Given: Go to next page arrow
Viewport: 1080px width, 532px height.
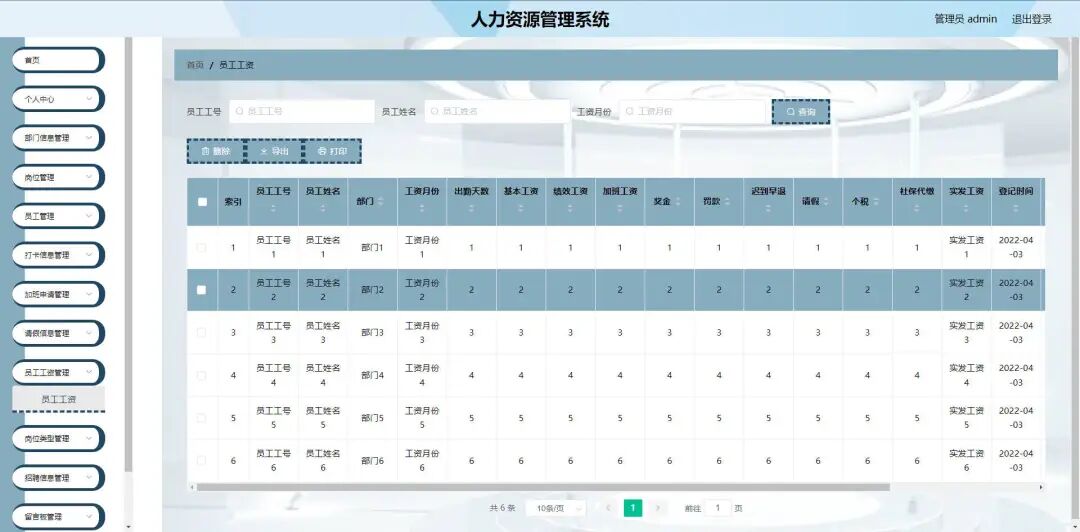Looking at the screenshot, I should coord(658,509).
